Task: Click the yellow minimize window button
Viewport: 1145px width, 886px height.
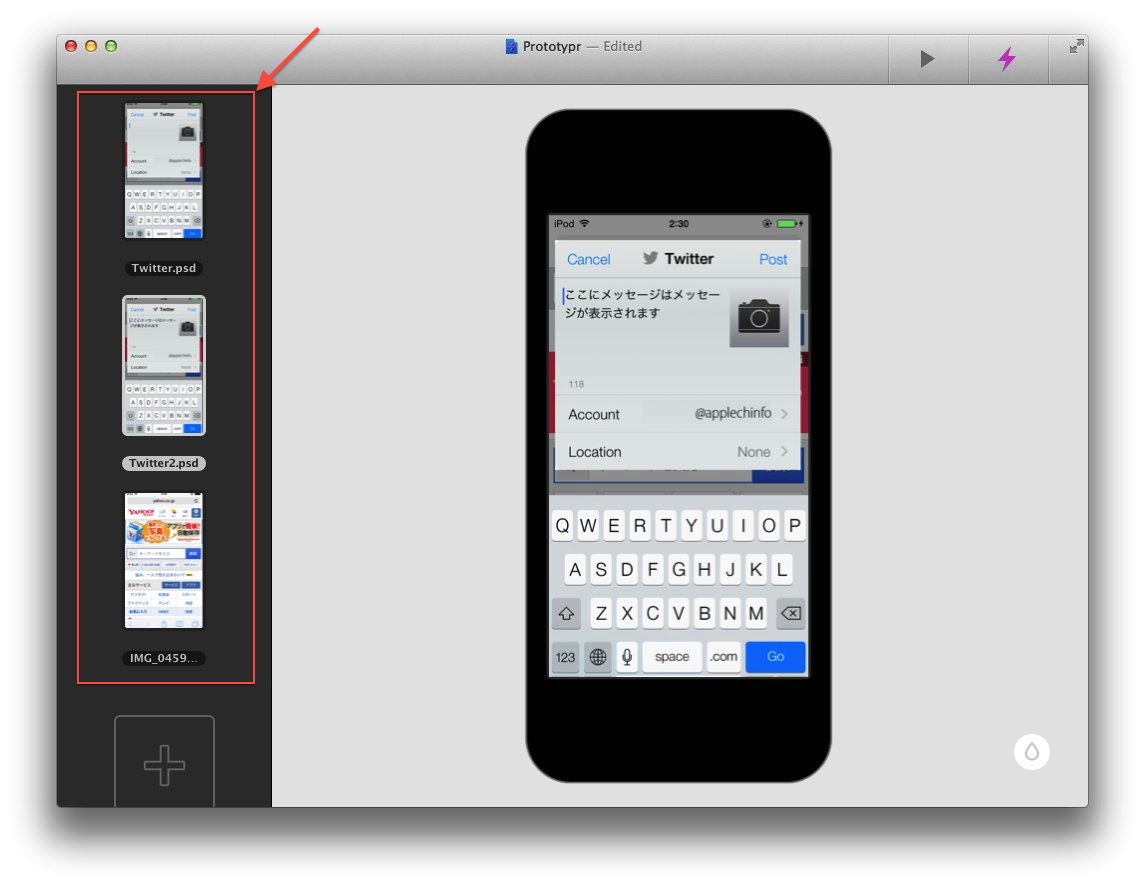Action: [91, 46]
